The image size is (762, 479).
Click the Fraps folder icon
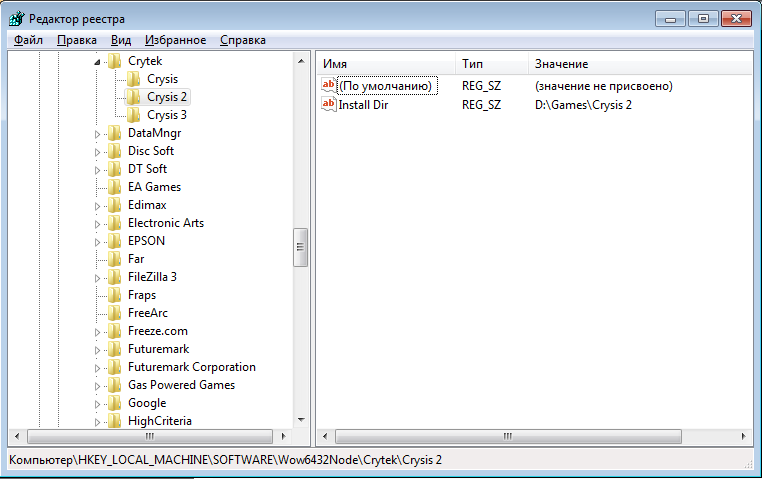(x=115, y=294)
